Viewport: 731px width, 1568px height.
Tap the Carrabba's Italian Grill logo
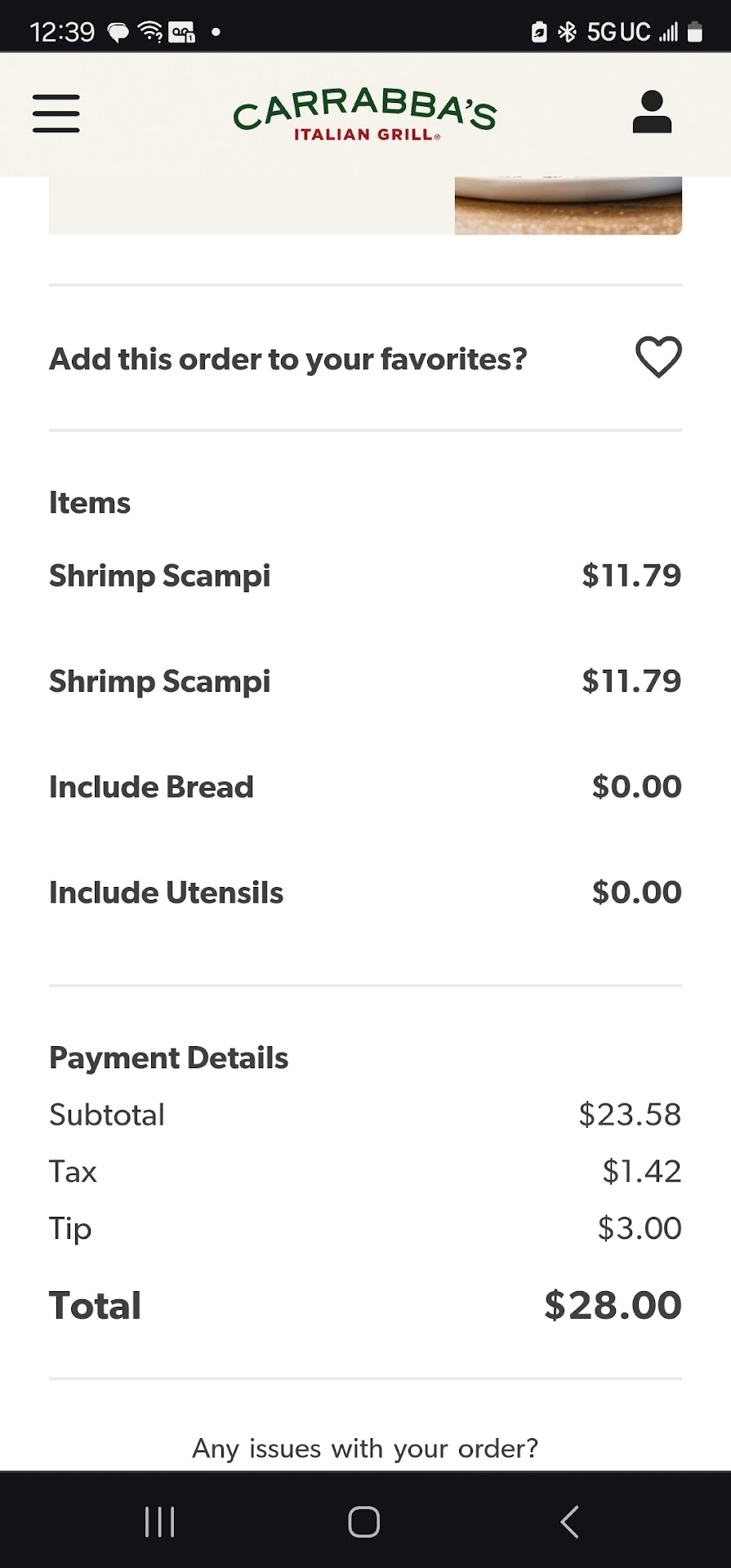point(364,115)
